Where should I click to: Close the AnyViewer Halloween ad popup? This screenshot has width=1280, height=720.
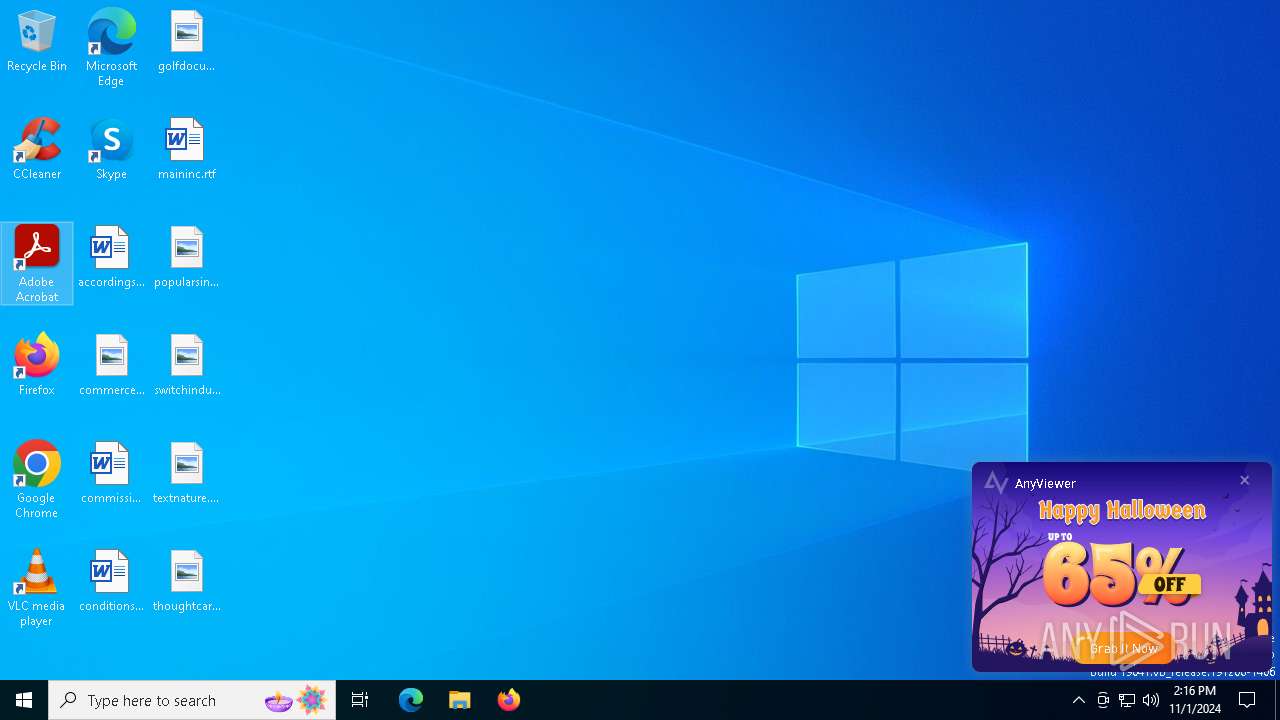click(x=1244, y=481)
